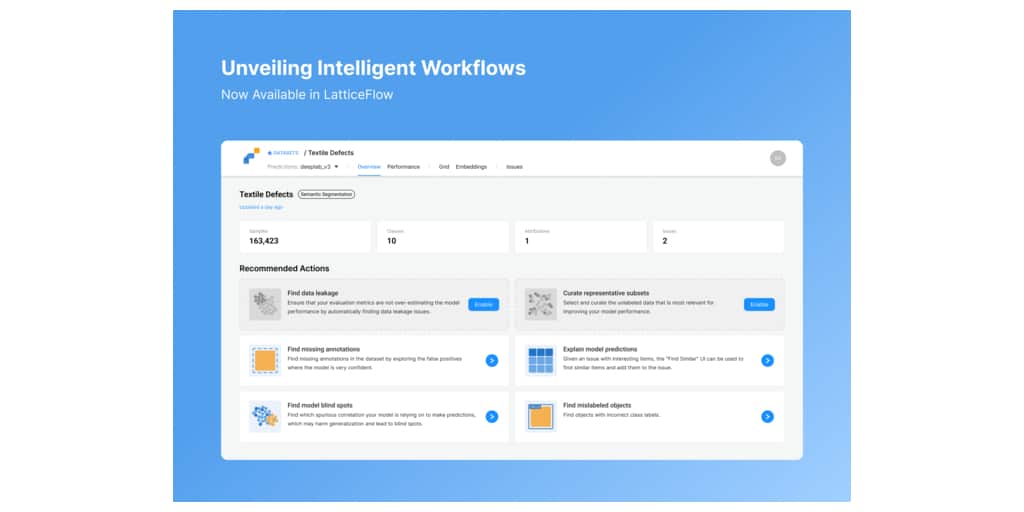This screenshot has width=1024, height=512.
Task: Click the Find data leakage icon
Action: click(x=265, y=304)
